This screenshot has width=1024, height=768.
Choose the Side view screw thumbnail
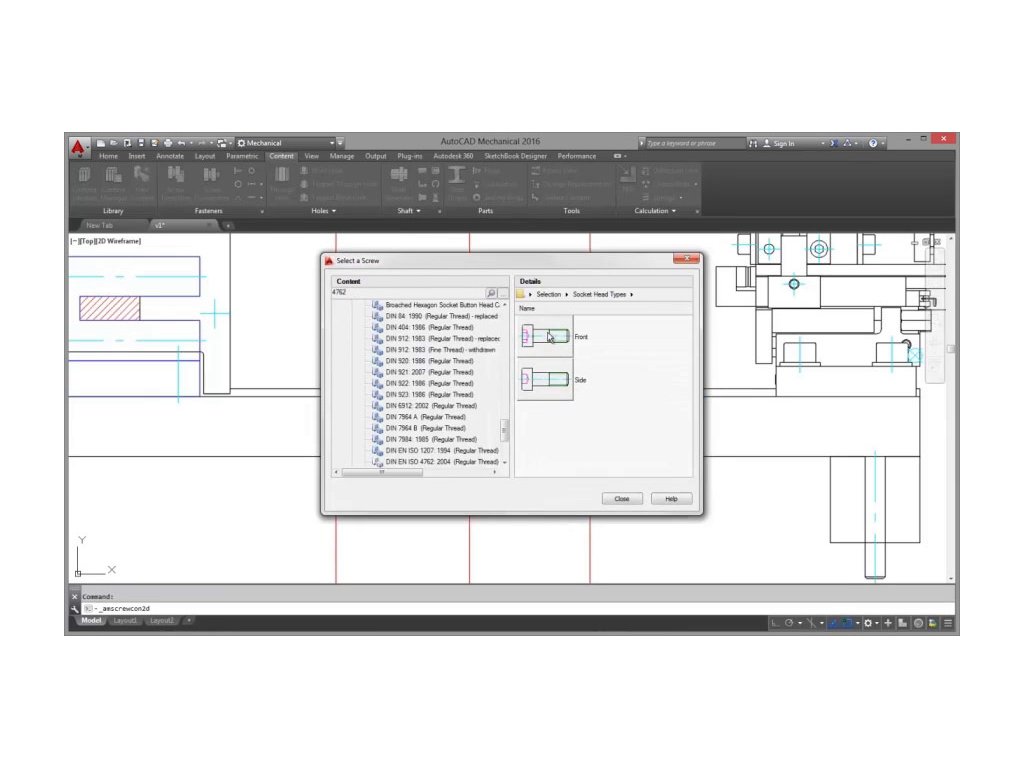(545, 379)
